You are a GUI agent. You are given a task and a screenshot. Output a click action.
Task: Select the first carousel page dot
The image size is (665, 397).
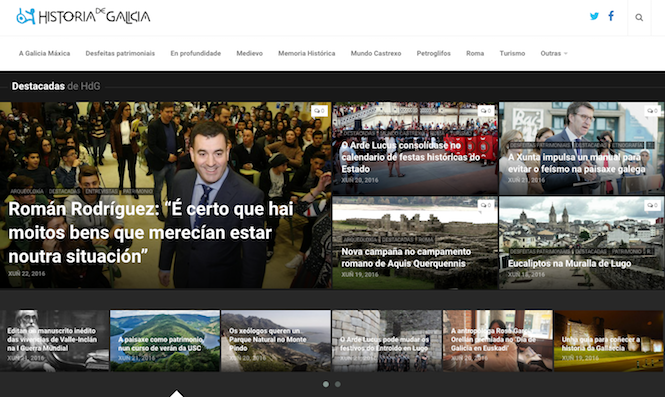tap(326, 384)
